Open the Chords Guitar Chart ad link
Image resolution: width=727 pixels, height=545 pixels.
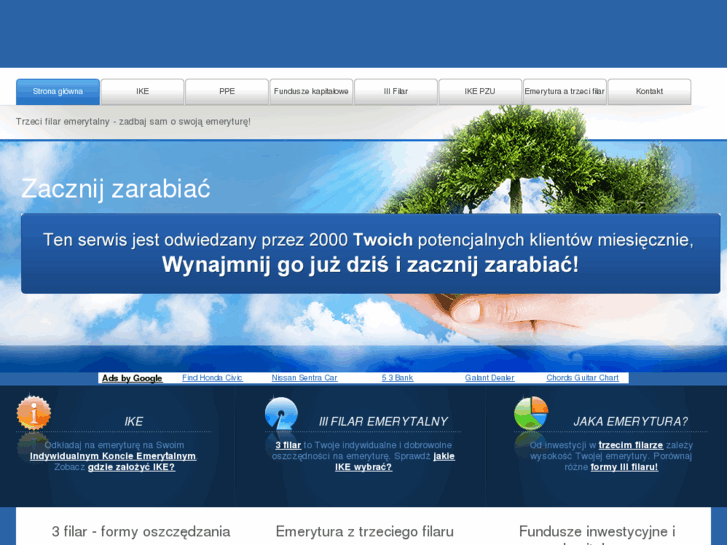pos(582,378)
